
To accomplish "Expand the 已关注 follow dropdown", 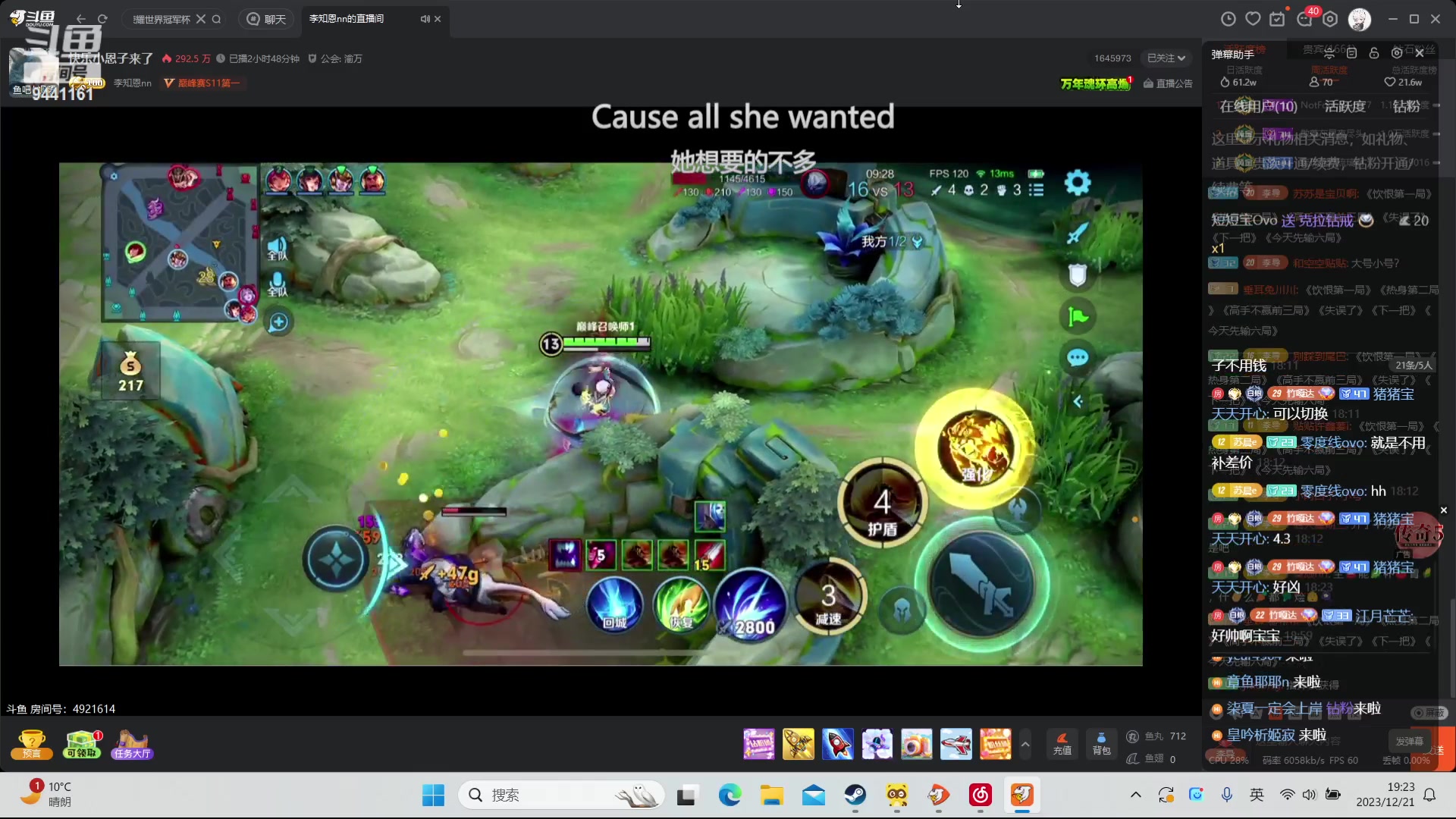I will [1166, 58].
